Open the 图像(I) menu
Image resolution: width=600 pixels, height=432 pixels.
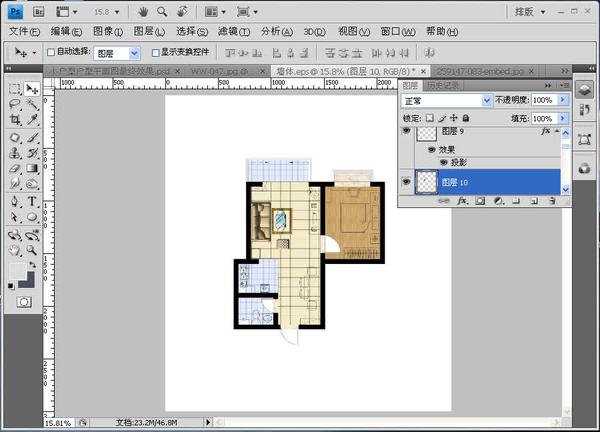[108, 32]
